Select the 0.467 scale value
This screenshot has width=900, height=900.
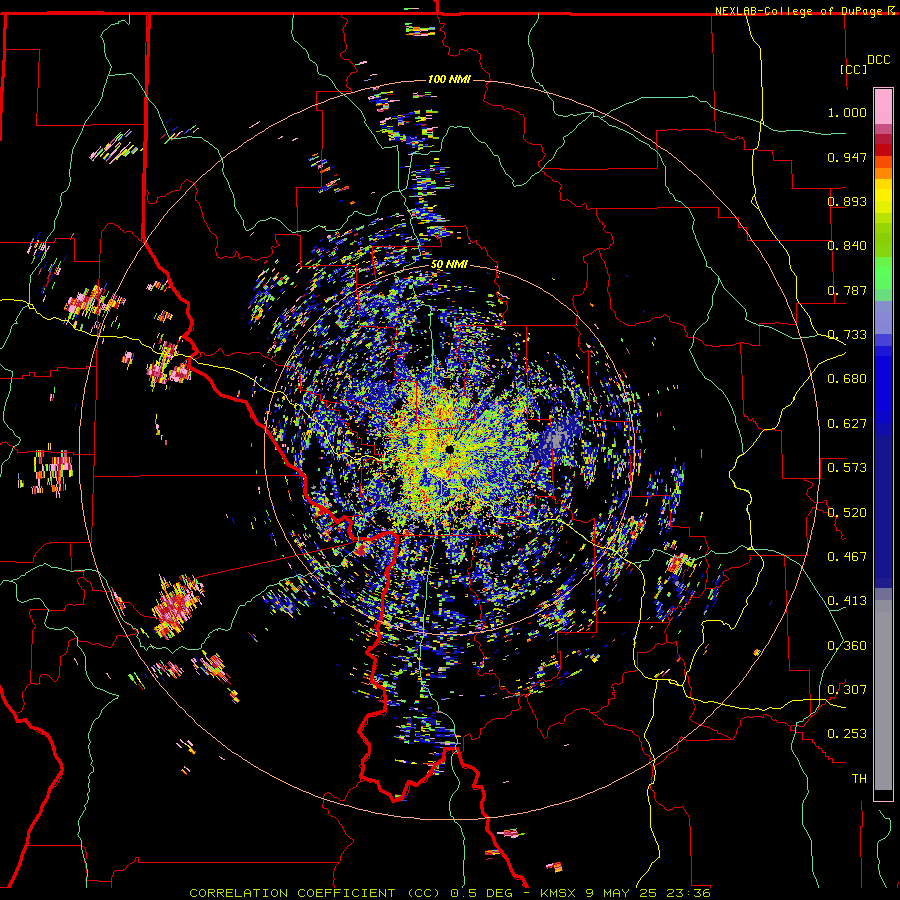[847, 557]
